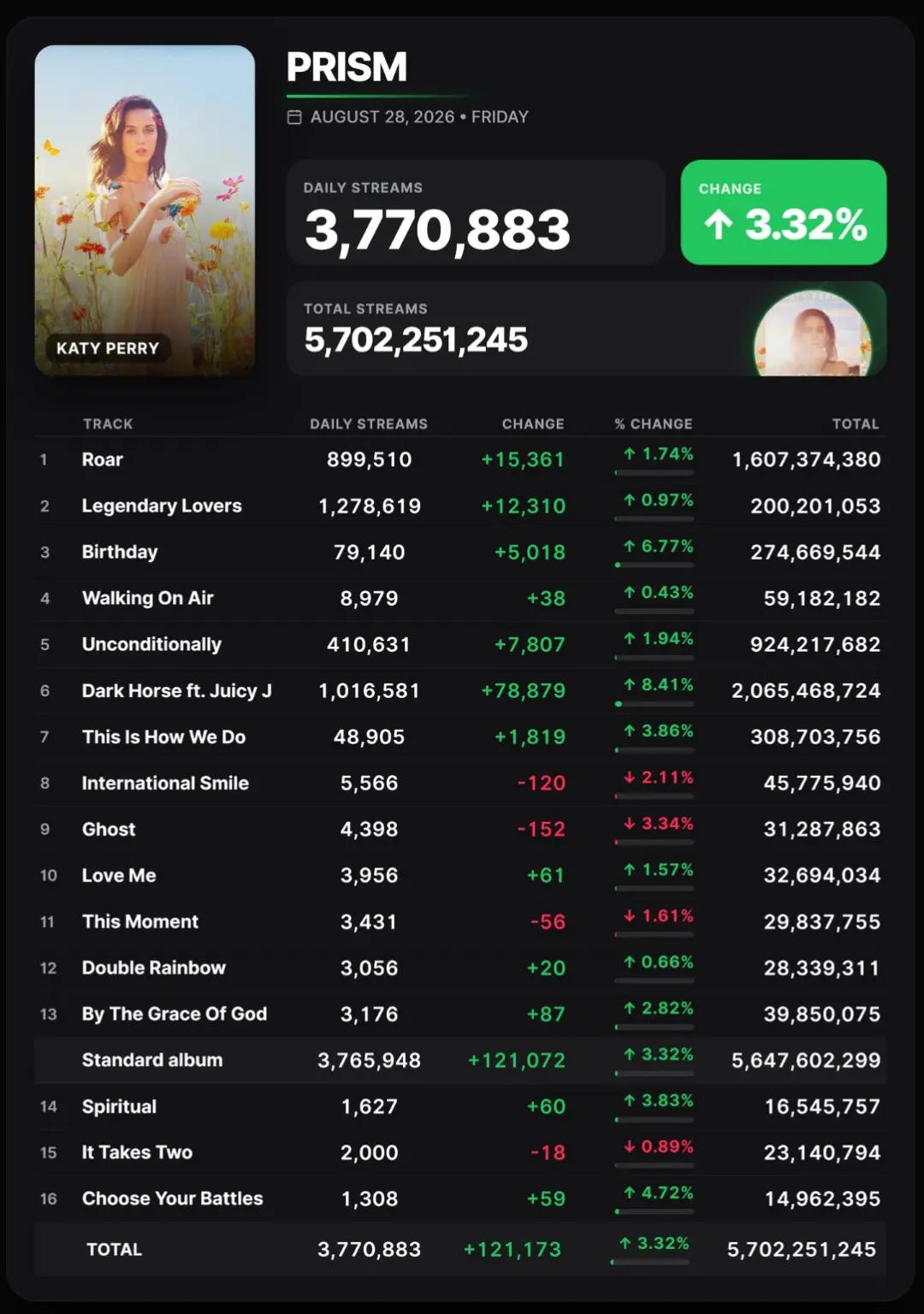Select the Ghost track name
Screen dimensions: 924x1314
[x=109, y=829]
